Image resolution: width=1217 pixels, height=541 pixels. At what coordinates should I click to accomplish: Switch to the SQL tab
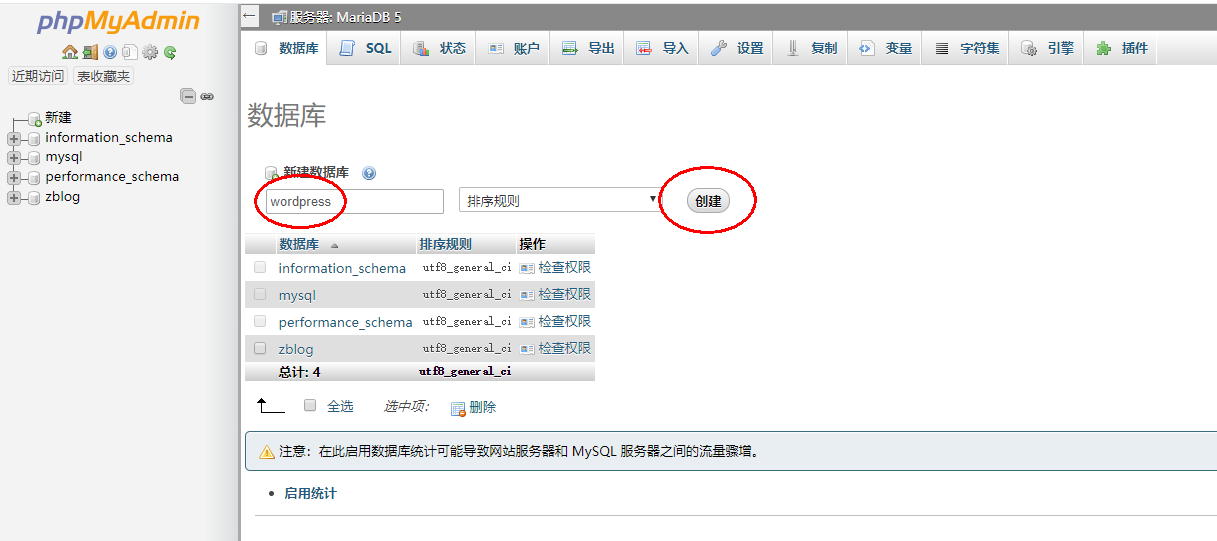click(x=367, y=48)
